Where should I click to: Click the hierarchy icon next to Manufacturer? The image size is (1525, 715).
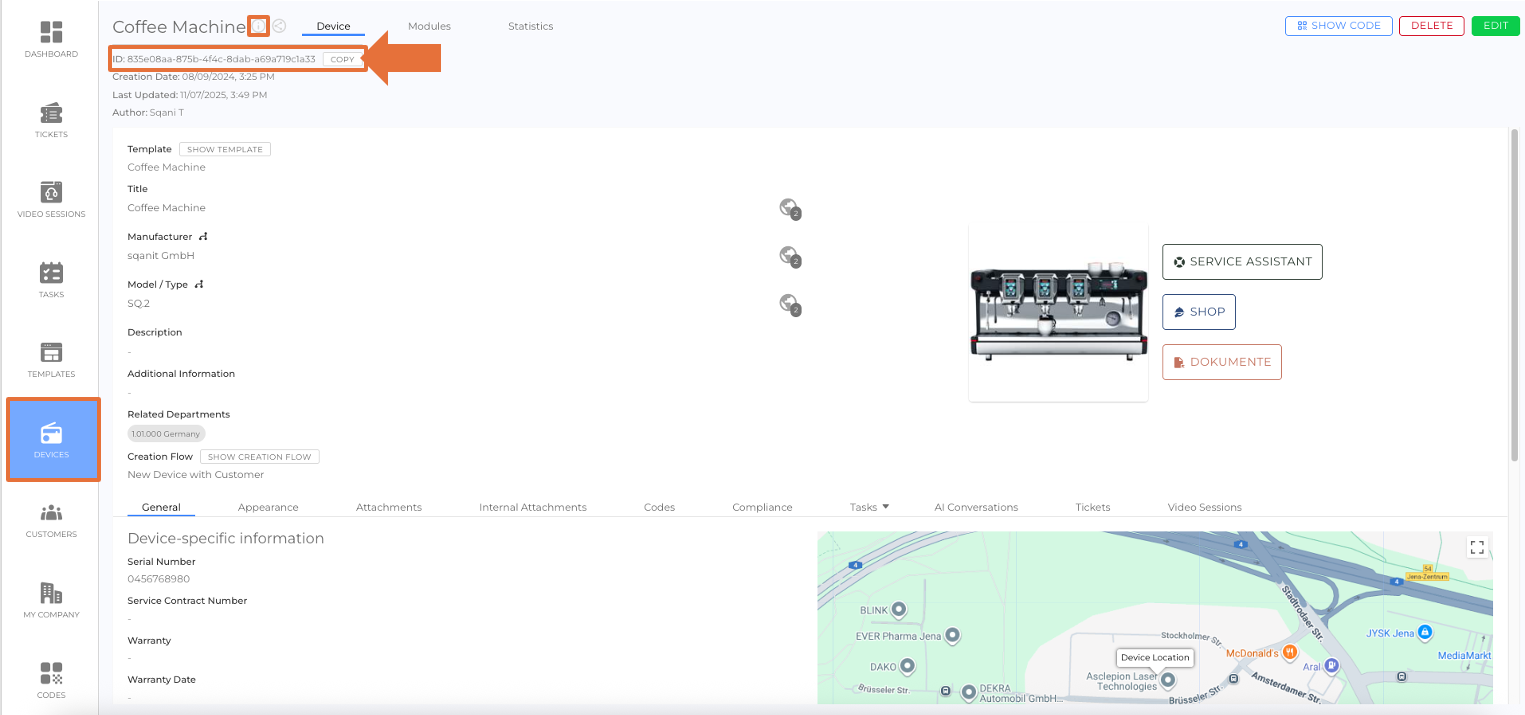203,237
